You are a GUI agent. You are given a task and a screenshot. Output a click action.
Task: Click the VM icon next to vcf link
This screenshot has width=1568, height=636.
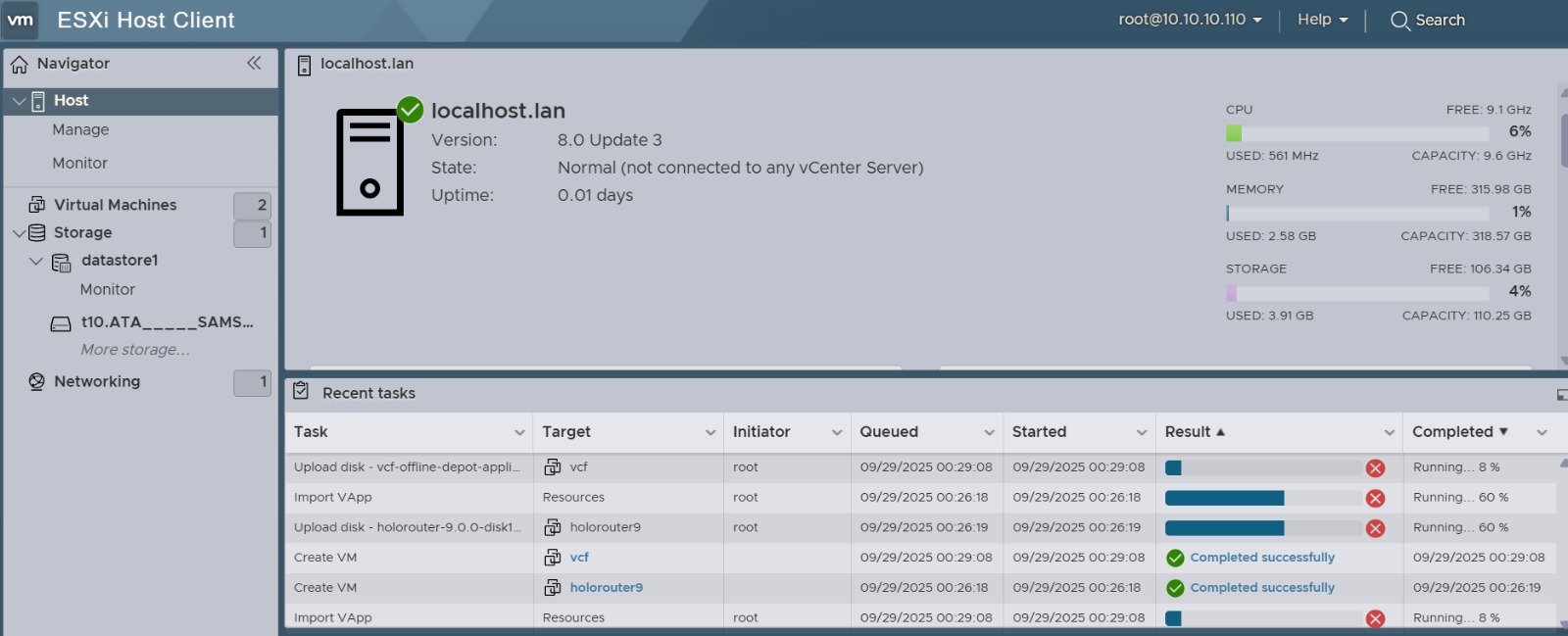pos(553,558)
